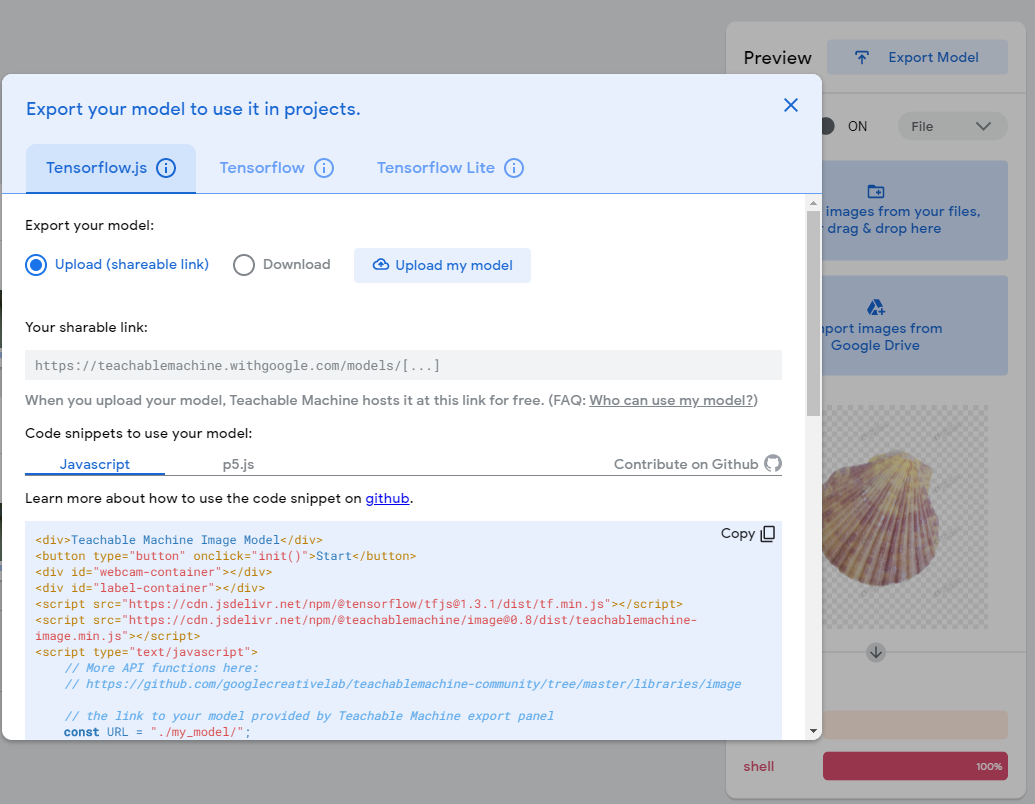Click the 'label-container' div code line
The height and width of the screenshot is (804, 1035).
click(150, 587)
